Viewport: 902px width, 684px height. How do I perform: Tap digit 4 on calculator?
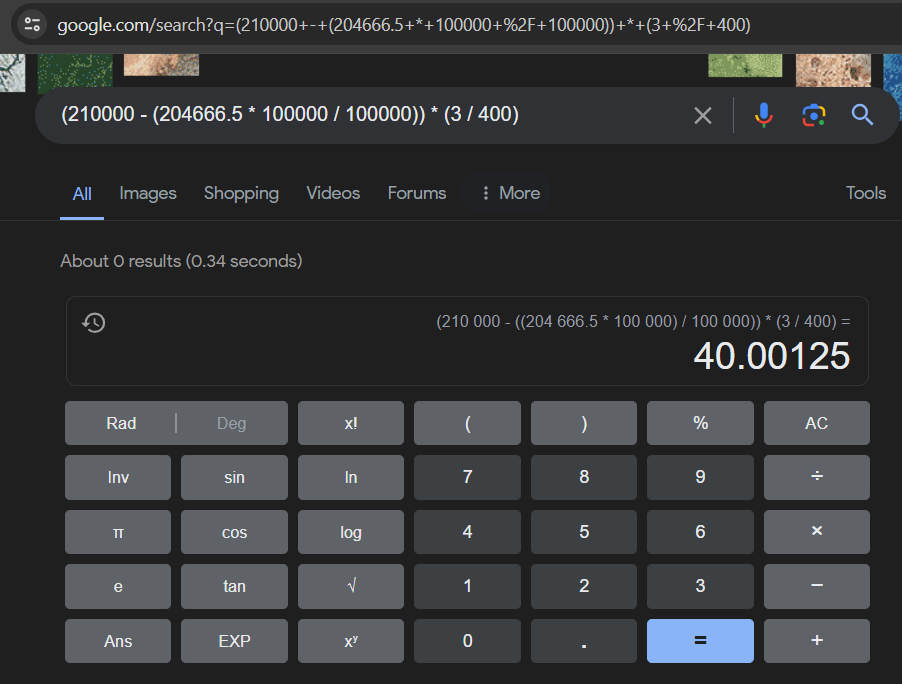coord(467,532)
